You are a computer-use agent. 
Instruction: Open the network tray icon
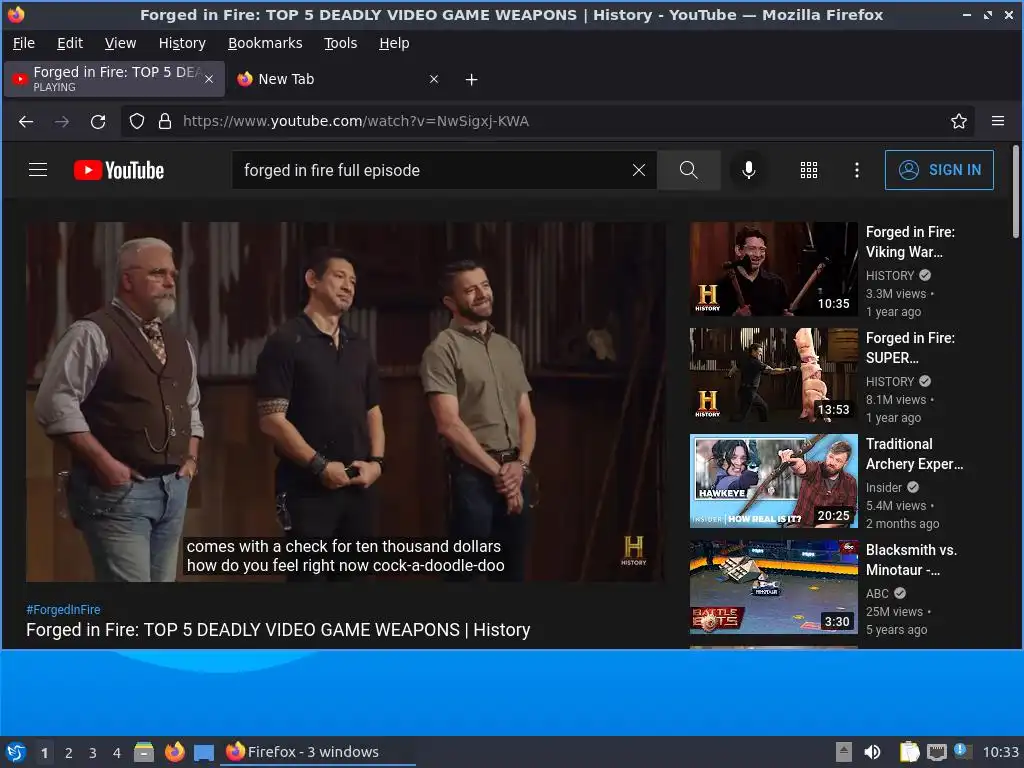click(x=936, y=752)
